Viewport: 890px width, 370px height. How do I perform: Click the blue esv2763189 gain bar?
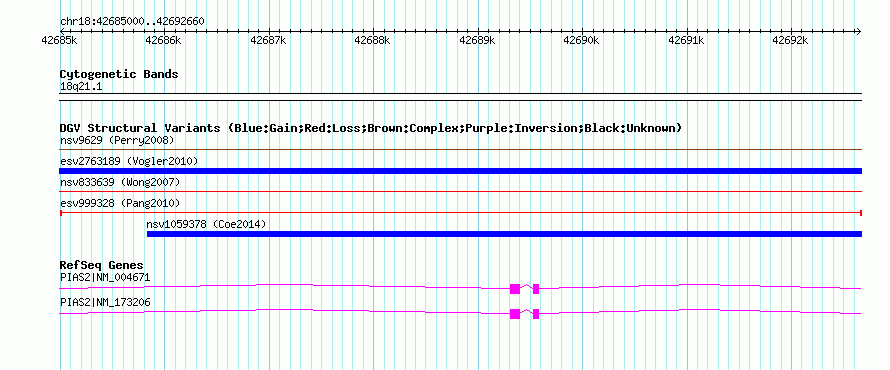460,171
